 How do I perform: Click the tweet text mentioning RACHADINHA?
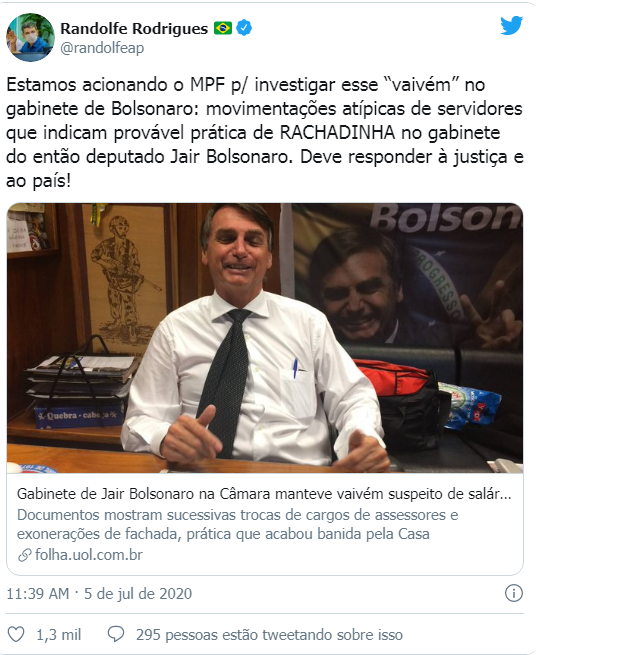(x=264, y=132)
